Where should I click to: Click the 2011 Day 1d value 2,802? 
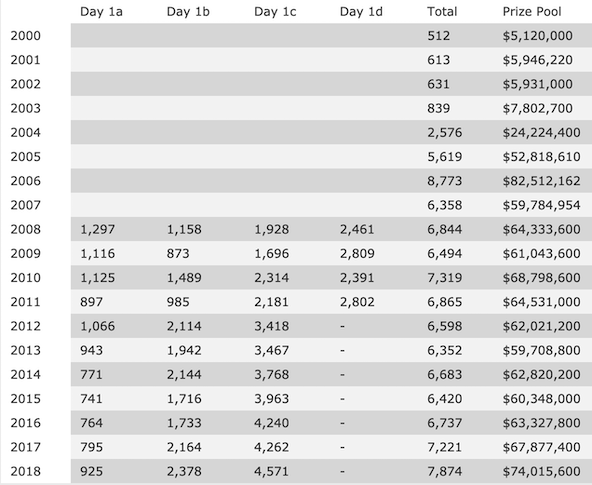[357, 302]
